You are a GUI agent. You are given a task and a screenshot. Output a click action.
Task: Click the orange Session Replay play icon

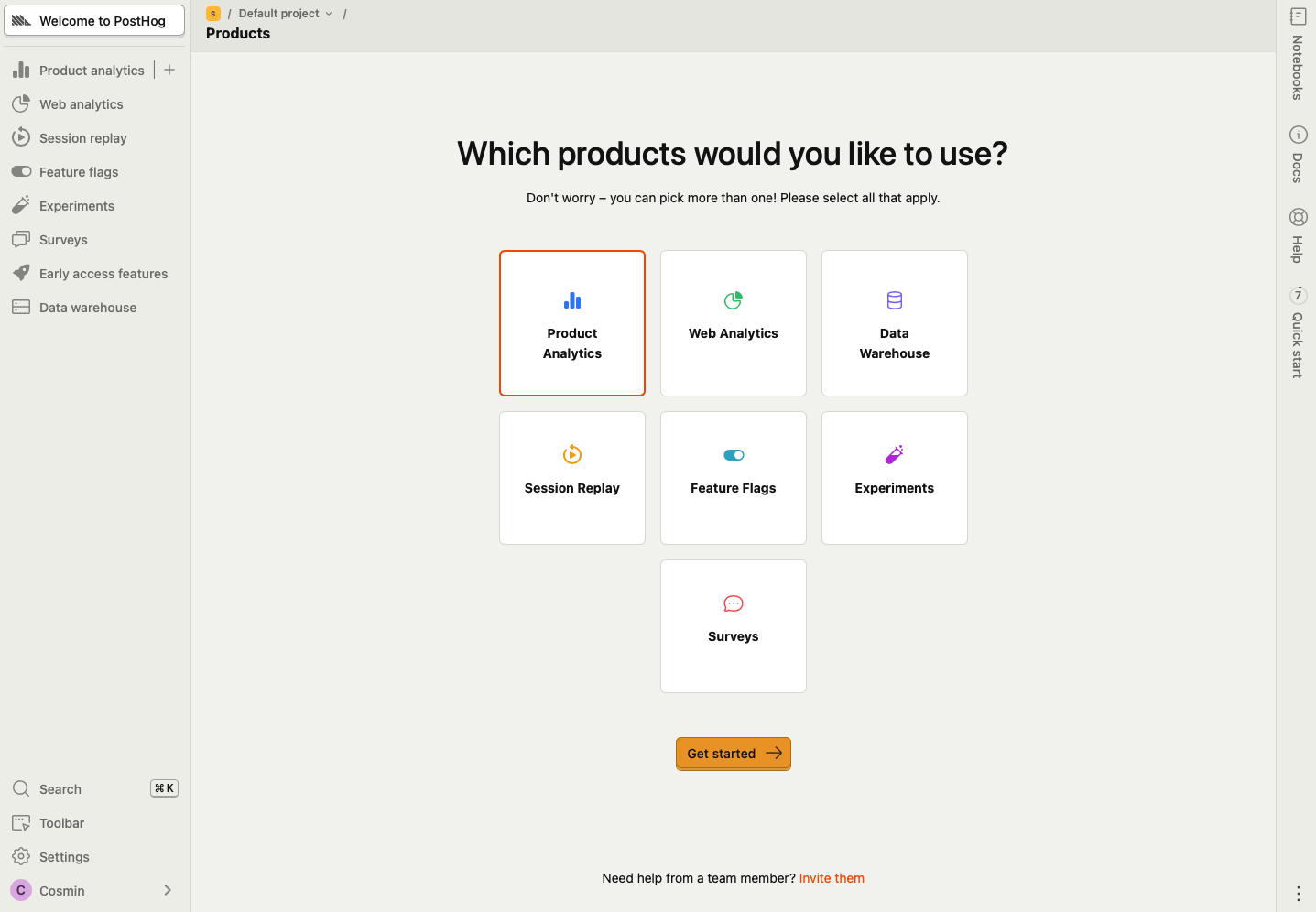point(572,454)
